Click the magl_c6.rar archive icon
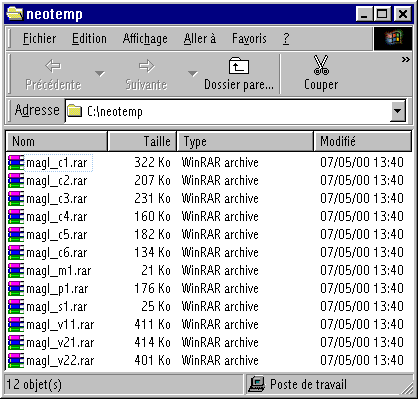The width and height of the screenshot is (418, 399). click(x=16, y=253)
